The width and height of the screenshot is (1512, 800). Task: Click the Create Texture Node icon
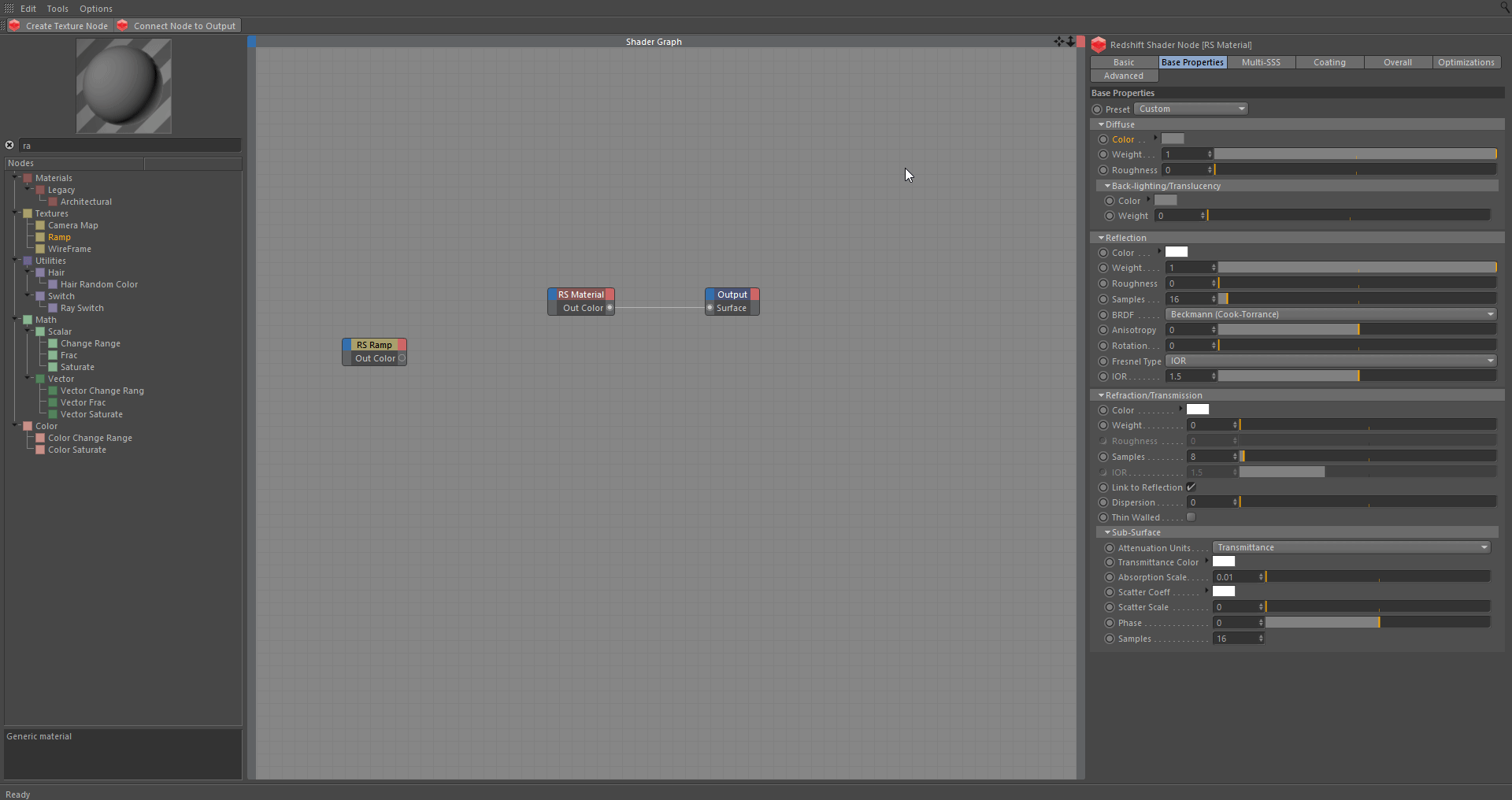click(14, 26)
